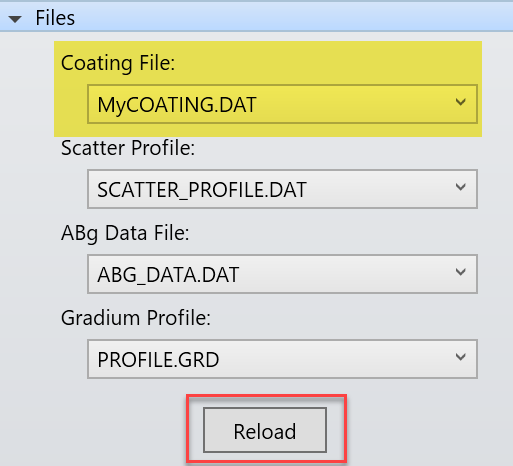Open the Coating File dropdown arrow
The height and width of the screenshot is (466, 513).
461,102
